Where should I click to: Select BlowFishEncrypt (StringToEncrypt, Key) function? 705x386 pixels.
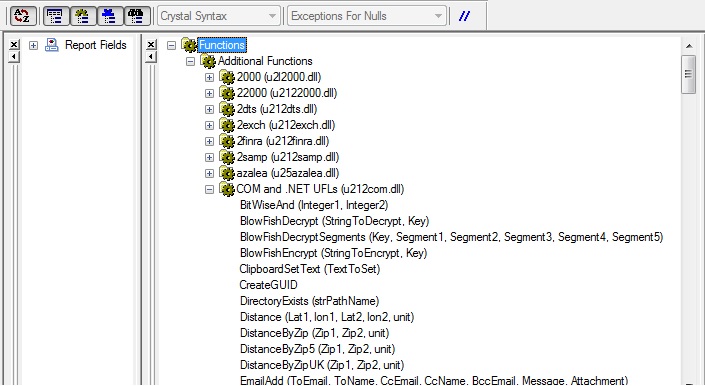333,253
